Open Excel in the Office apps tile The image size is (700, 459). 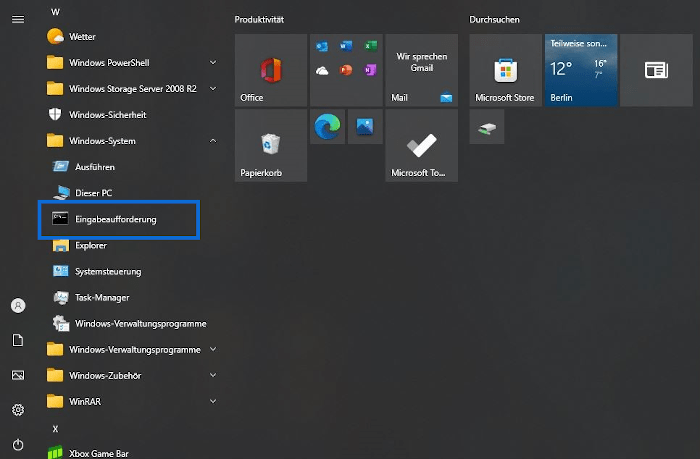371,46
